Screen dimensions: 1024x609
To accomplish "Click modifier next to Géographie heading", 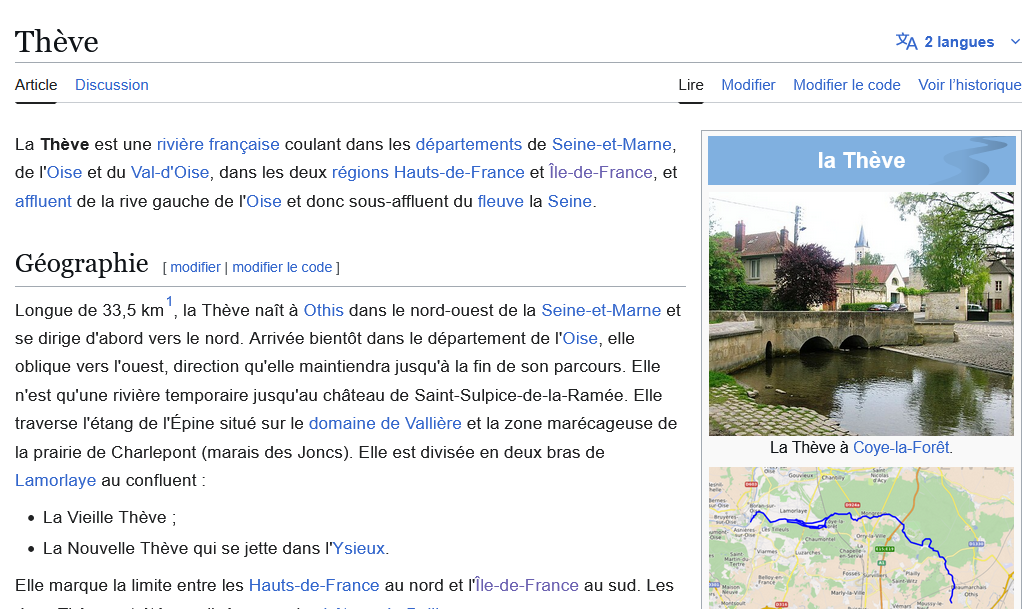I will point(195,267).
